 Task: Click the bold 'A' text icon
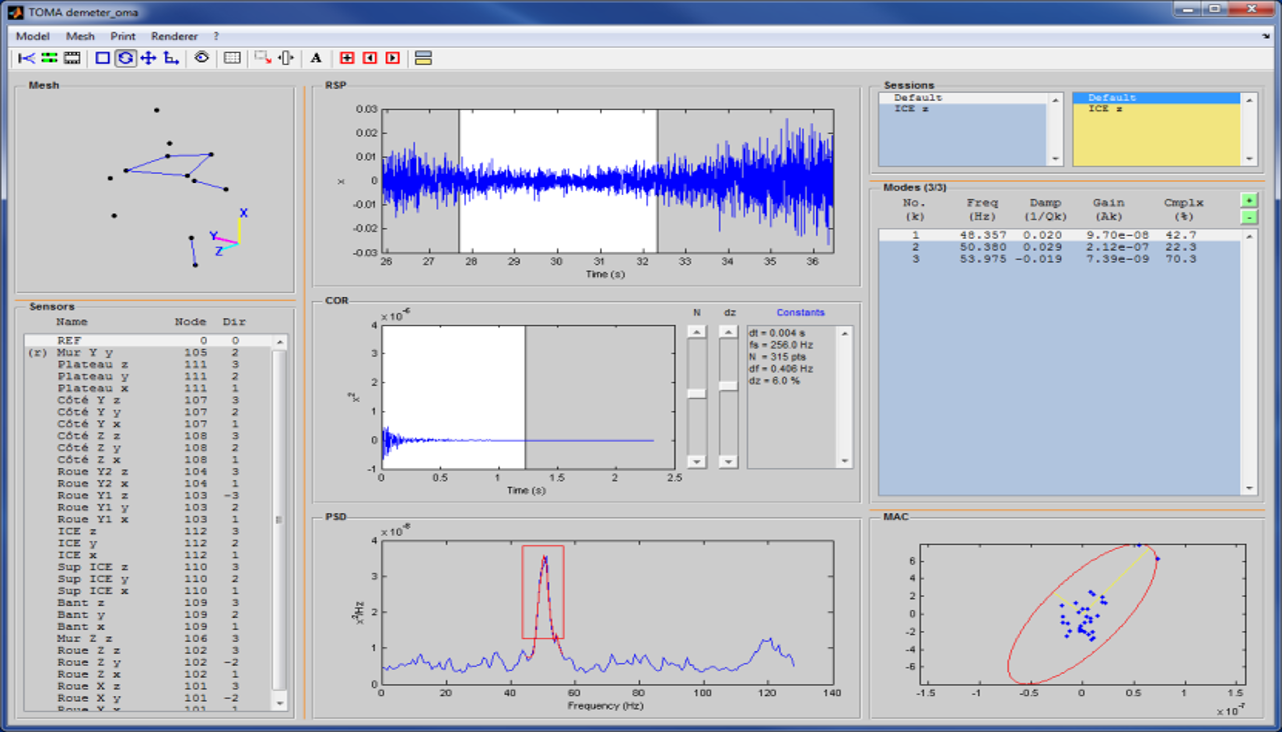tap(316, 58)
